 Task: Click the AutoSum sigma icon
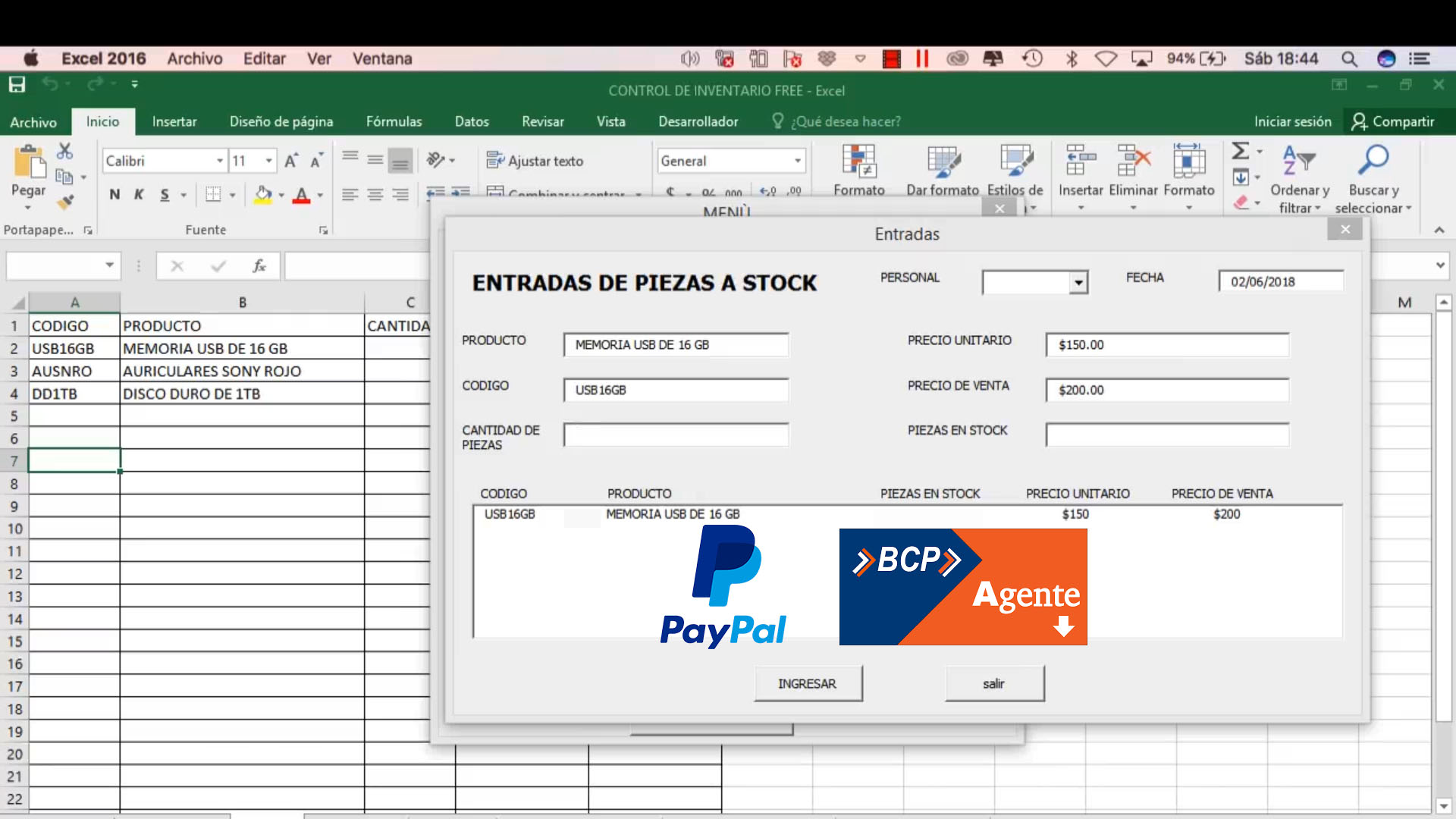pos(1240,151)
